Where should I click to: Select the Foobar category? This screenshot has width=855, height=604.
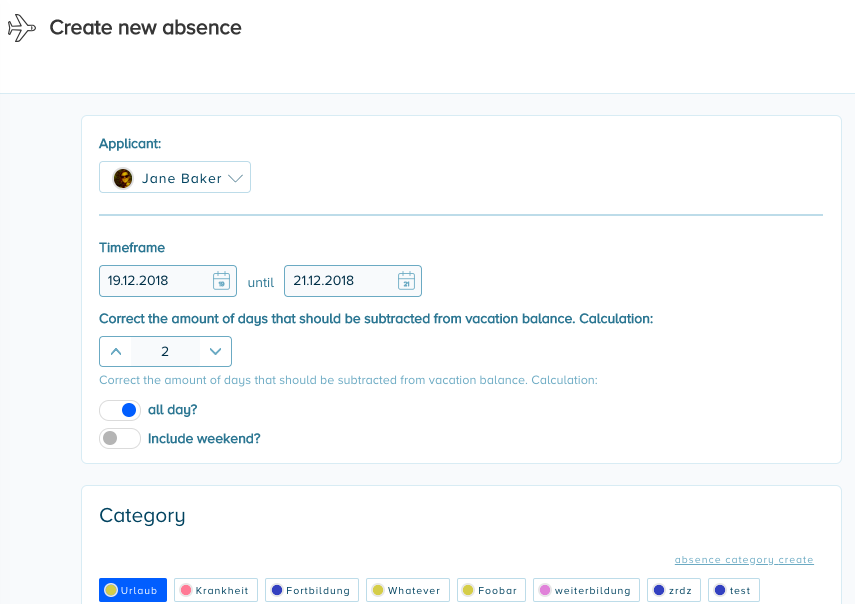[x=491, y=590]
